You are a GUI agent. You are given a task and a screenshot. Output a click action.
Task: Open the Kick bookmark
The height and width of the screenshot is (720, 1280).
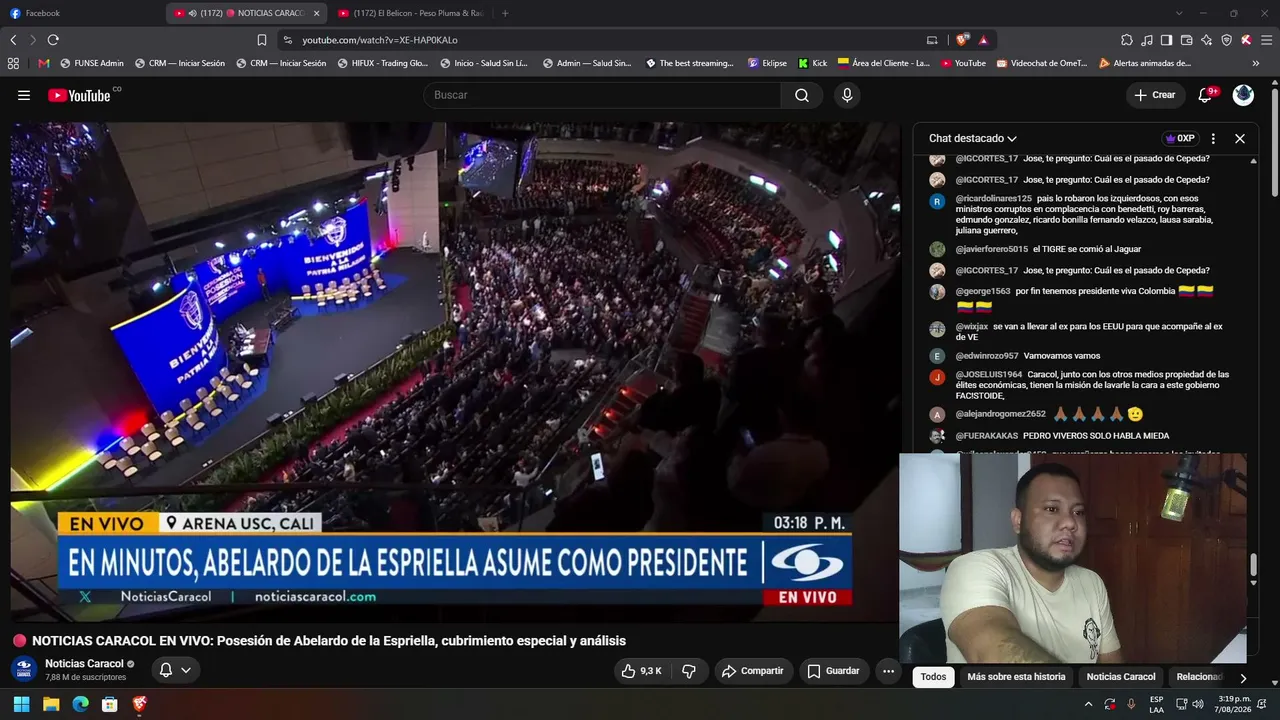[812, 63]
